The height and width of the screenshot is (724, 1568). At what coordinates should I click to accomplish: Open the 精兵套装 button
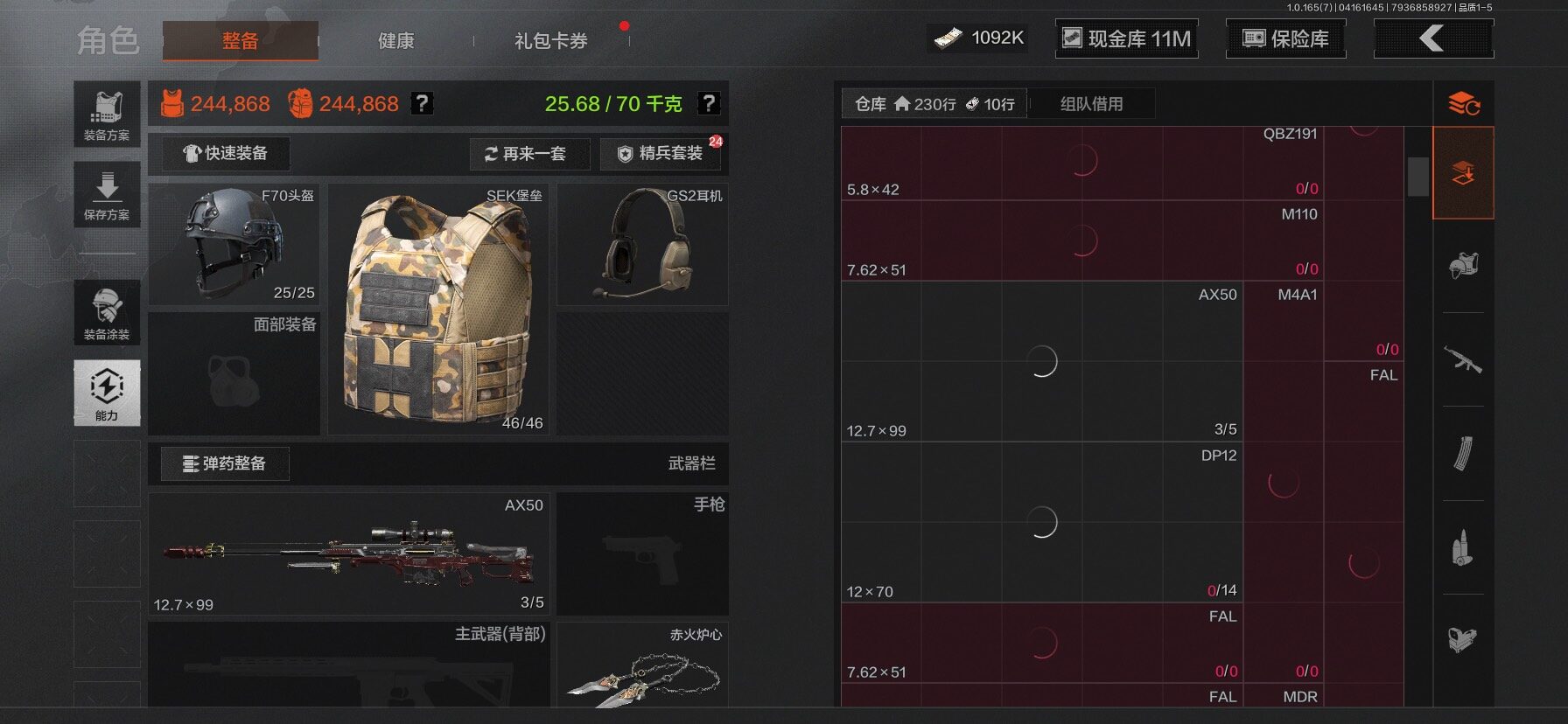tap(662, 154)
